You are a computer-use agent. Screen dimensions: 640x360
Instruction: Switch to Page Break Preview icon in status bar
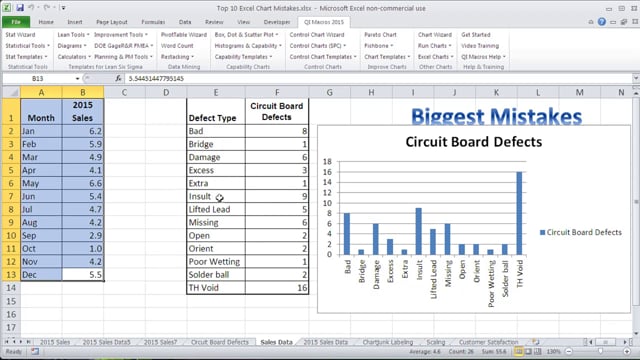point(538,351)
